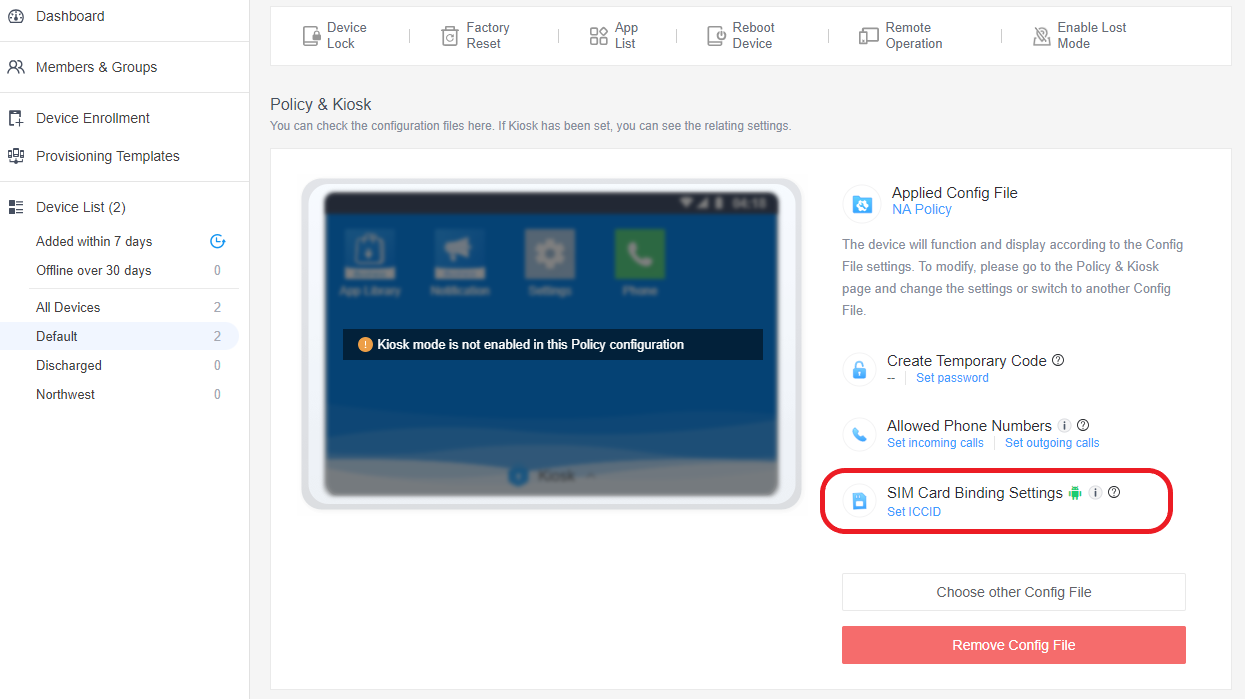Click Set incoming calls link

pyautogui.click(x=935, y=443)
